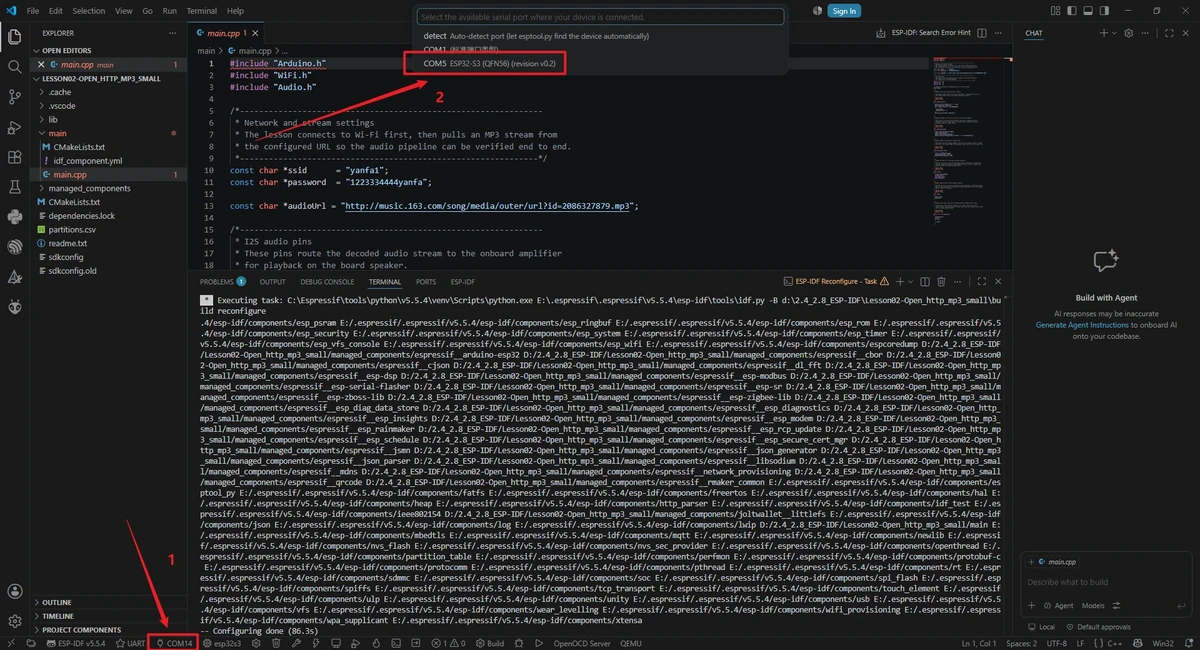This screenshot has width=1200, height=650.
Task: Click the errors and warnings status indicator
Action: pyautogui.click(x=448, y=643)
